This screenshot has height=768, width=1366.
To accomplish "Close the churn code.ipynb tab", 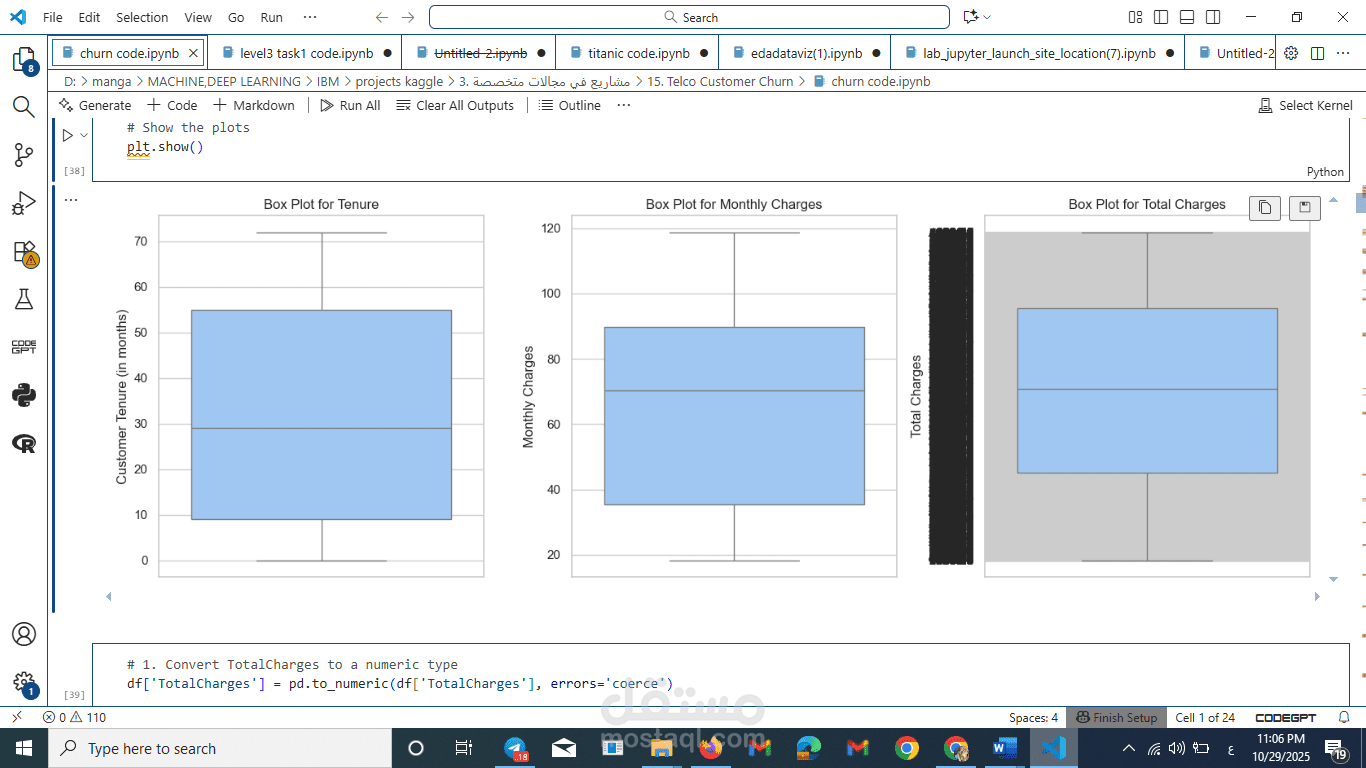I will [x=194, y=53].
